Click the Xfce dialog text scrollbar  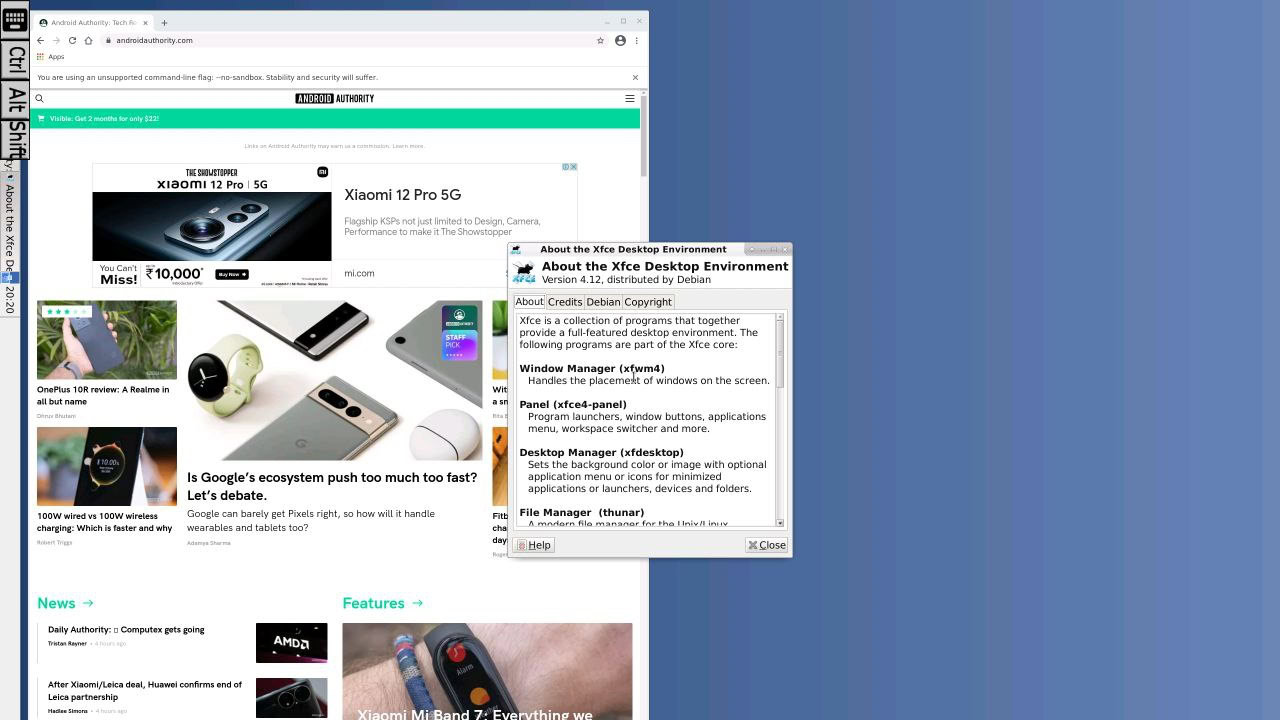tap(780, 419)
